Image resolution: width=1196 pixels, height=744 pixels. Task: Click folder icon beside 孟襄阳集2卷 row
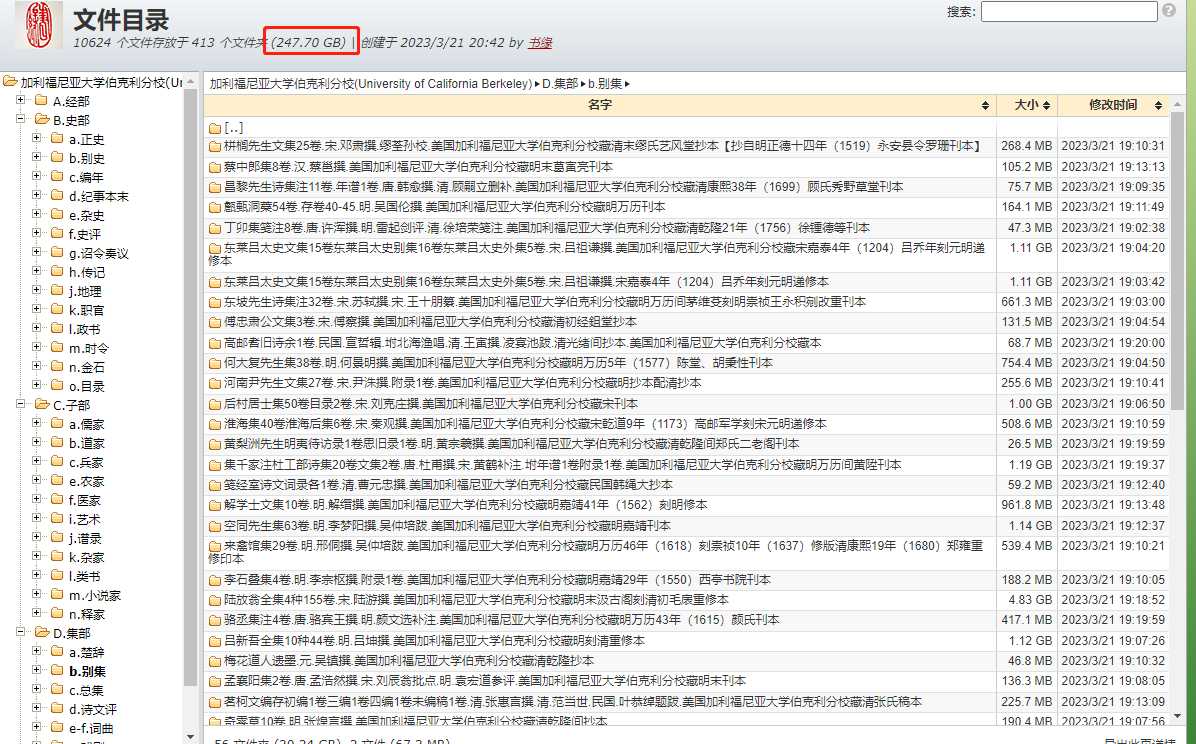point(215,681)
